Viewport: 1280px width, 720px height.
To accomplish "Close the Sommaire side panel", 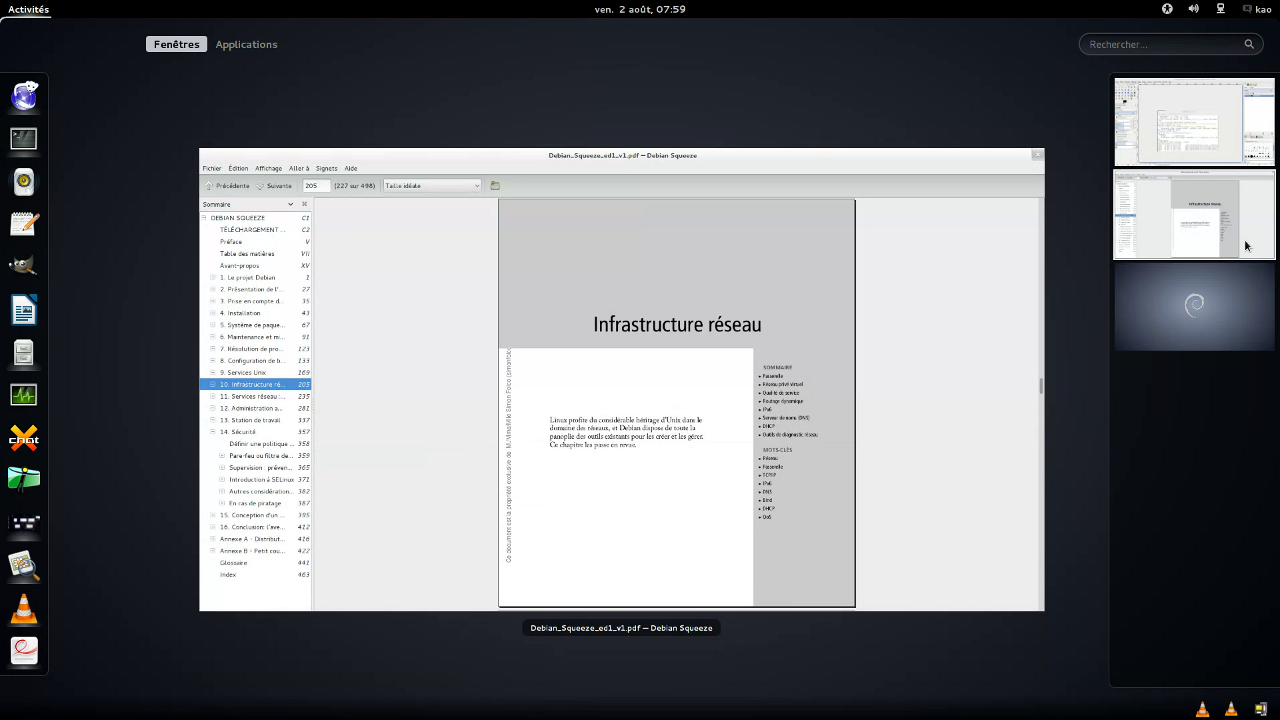I will point(305,204).
